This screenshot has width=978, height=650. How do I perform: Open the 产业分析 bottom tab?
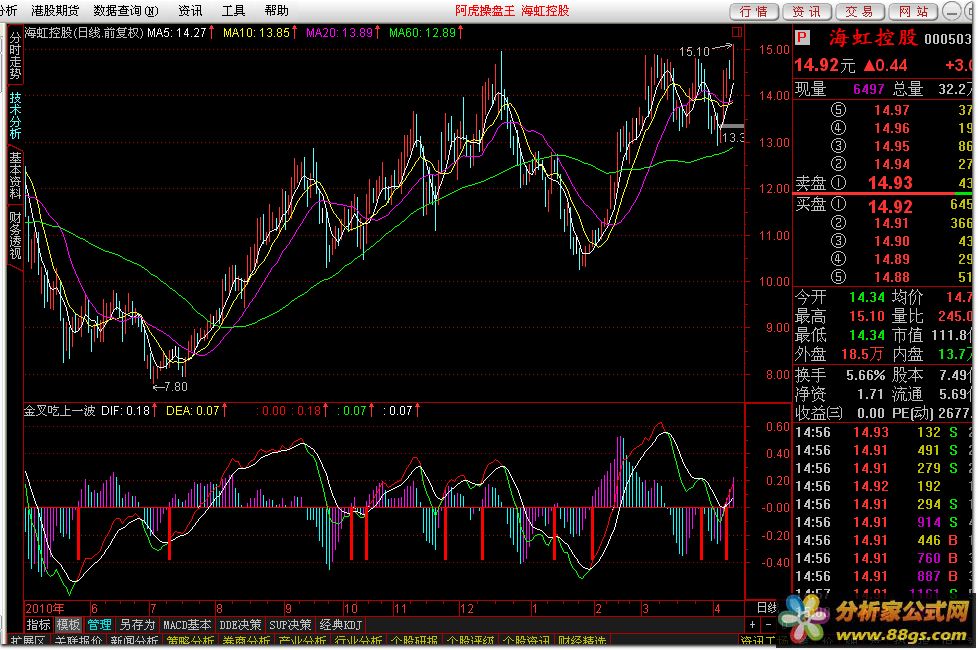pos(302,641)
